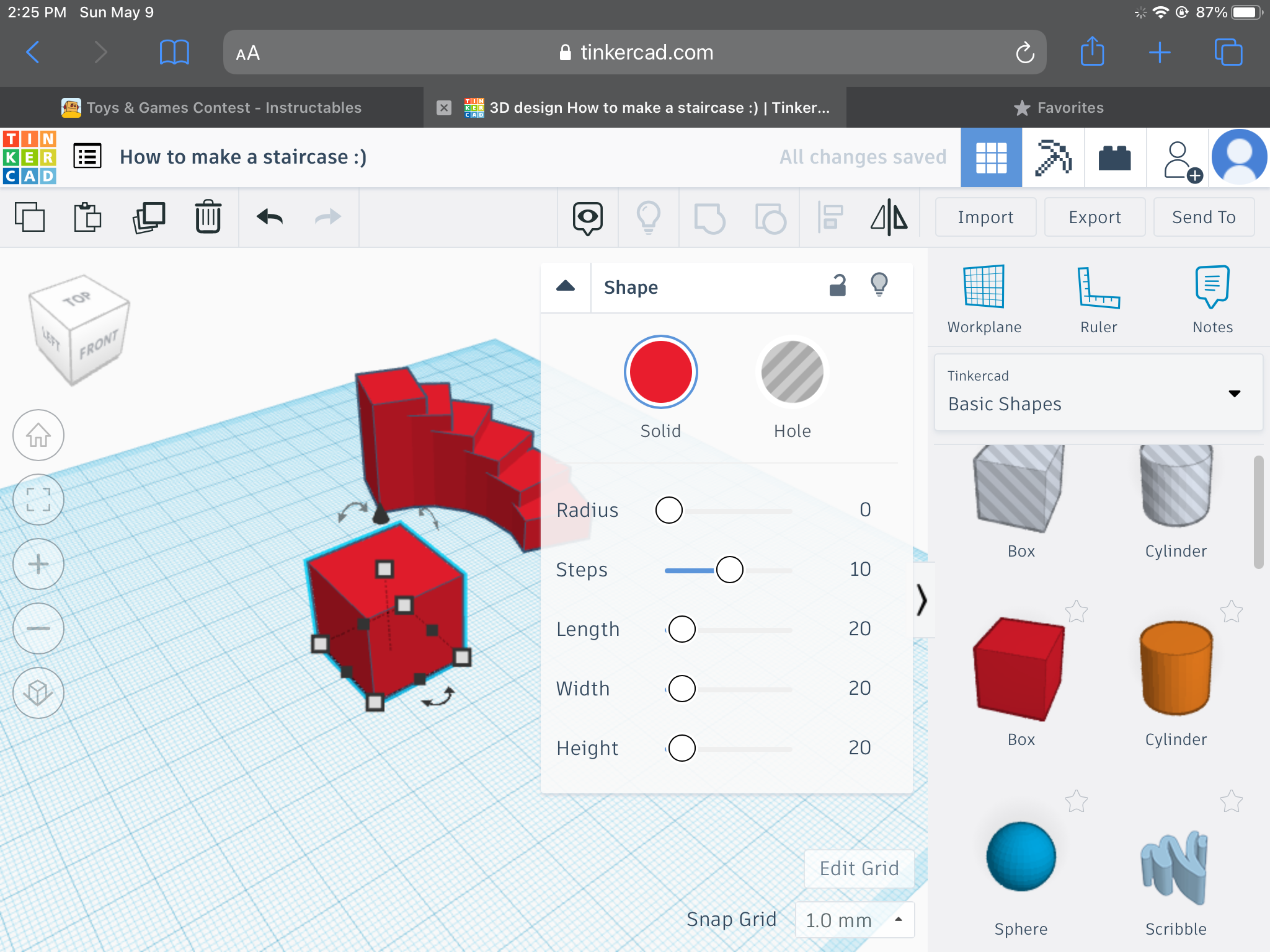Click the Edit Grid button
Viewport: 1270px width, 952px height.
[x=859, y=868]
